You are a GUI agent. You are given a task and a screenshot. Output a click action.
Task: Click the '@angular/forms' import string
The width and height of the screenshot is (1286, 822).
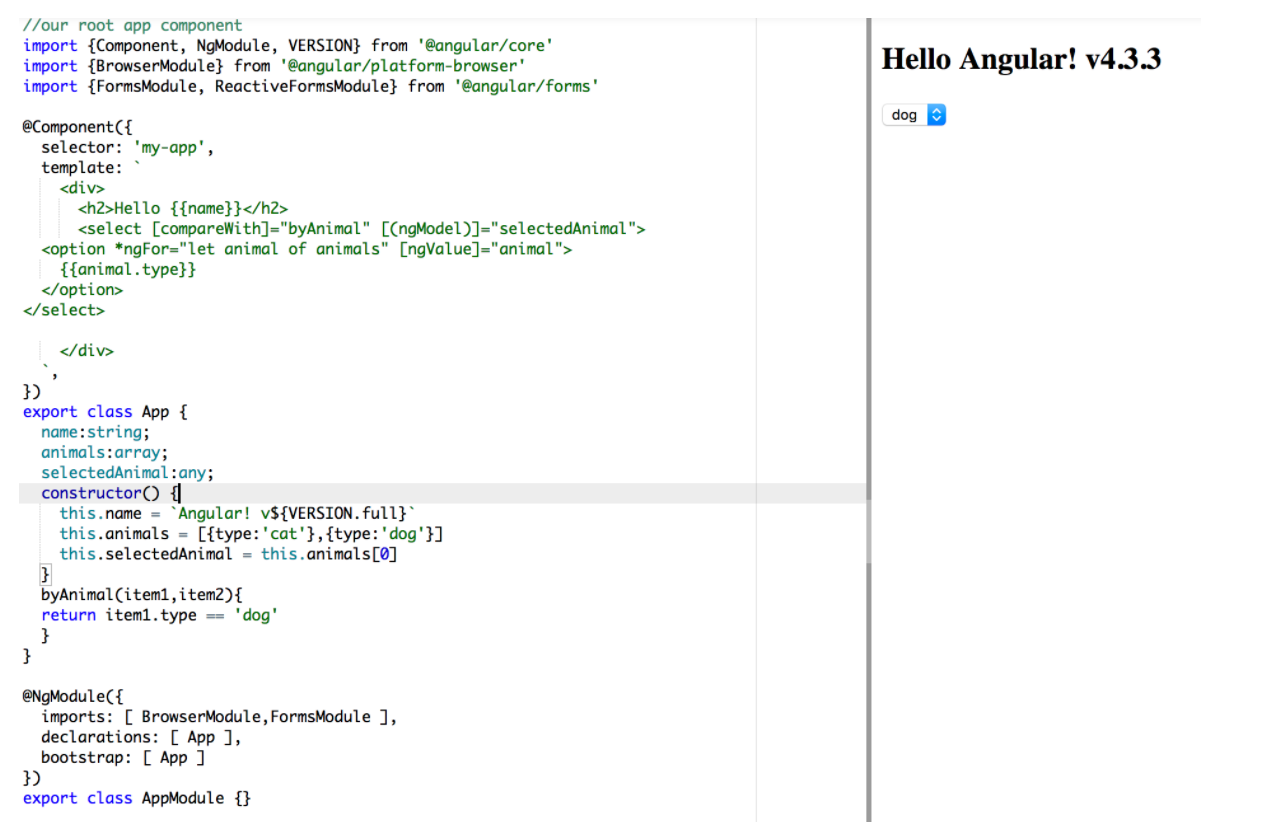coord(525,86)
